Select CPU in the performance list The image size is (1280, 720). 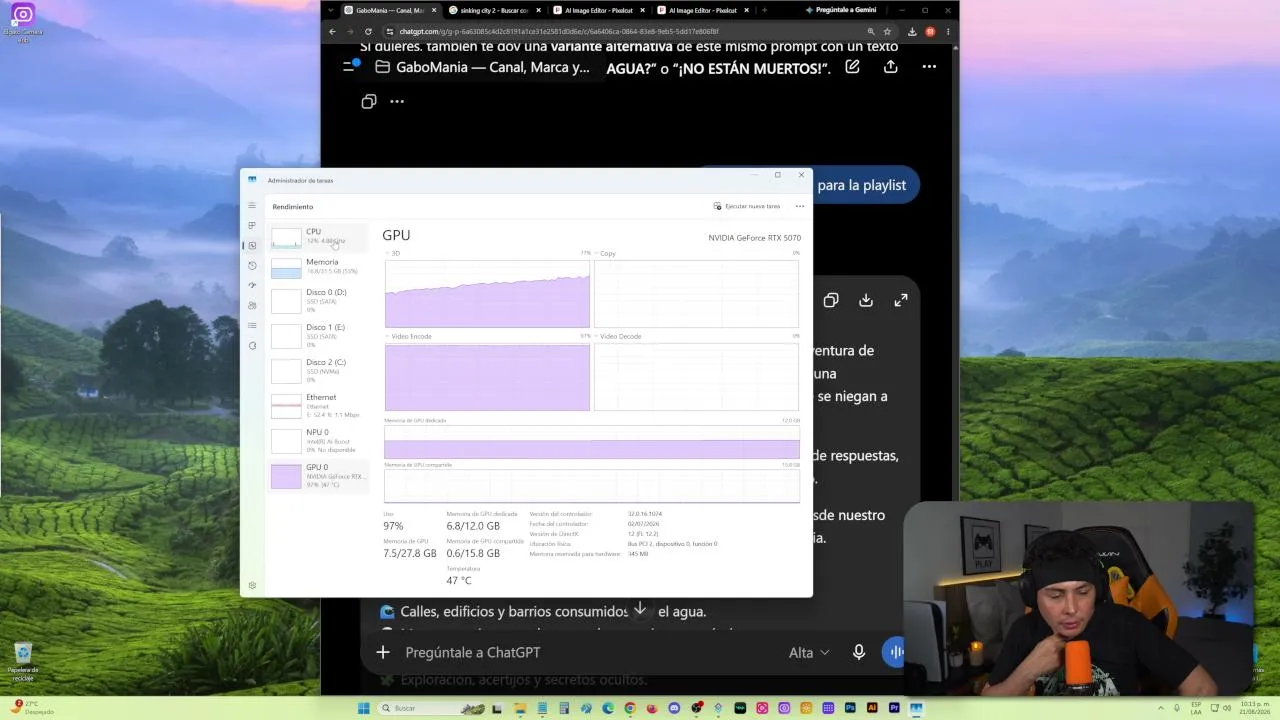319,236
